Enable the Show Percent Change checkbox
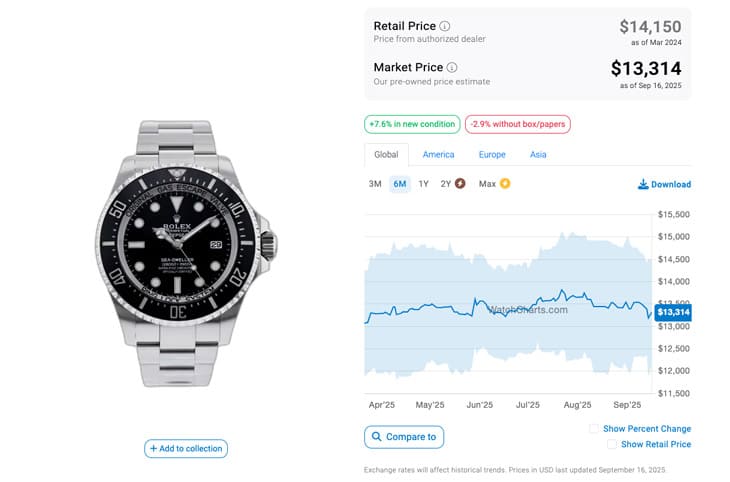Screen dimensions: 730x482 (594, 429)
